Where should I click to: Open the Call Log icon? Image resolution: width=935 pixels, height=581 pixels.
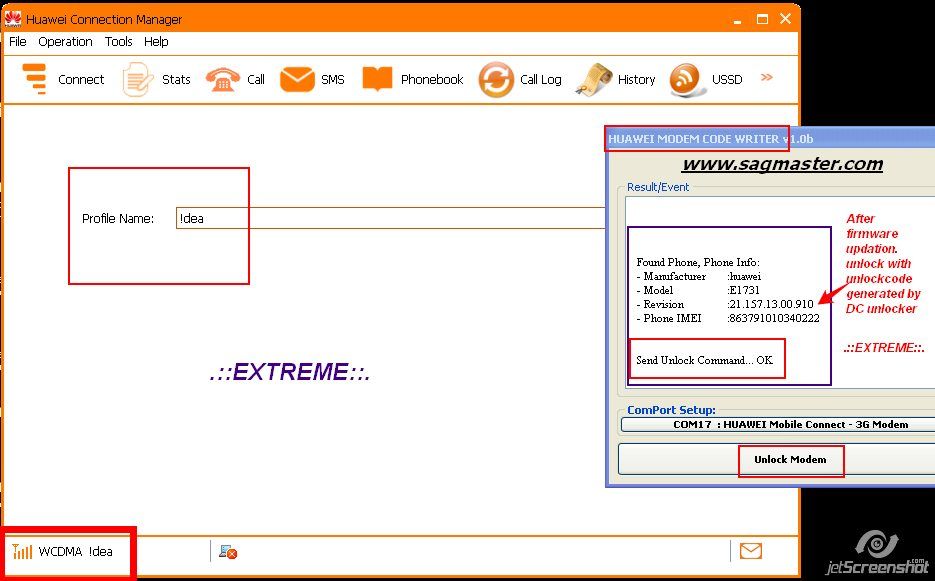click(x=496, y=79)
